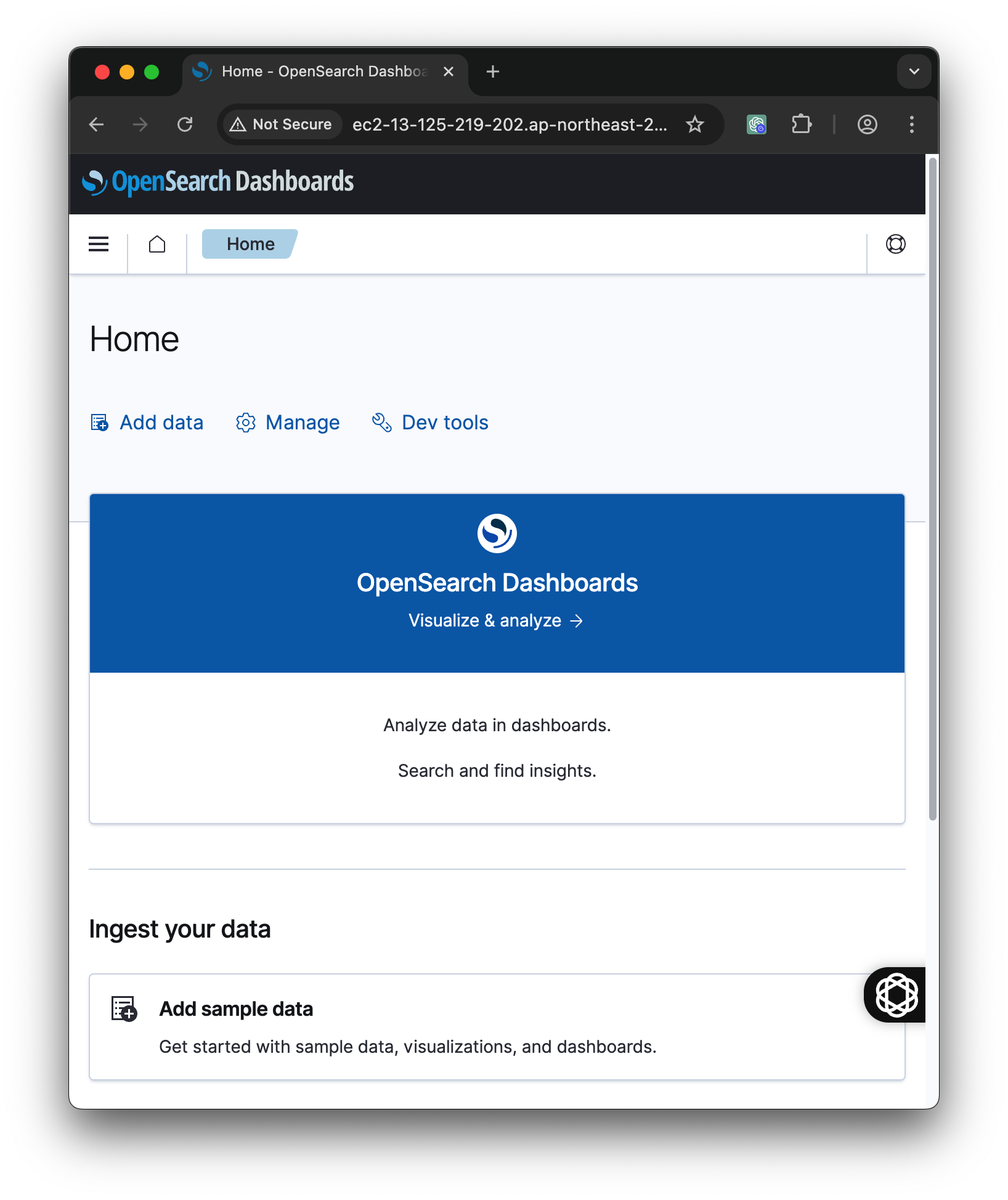Go back with browser back arrow
The image size is (1008, 1200).
97,125
